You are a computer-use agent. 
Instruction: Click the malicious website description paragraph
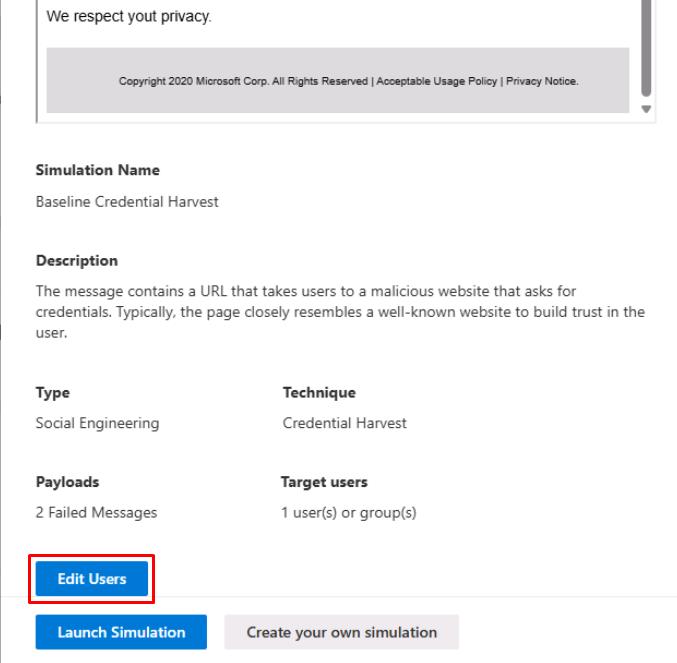click(339, 309)
